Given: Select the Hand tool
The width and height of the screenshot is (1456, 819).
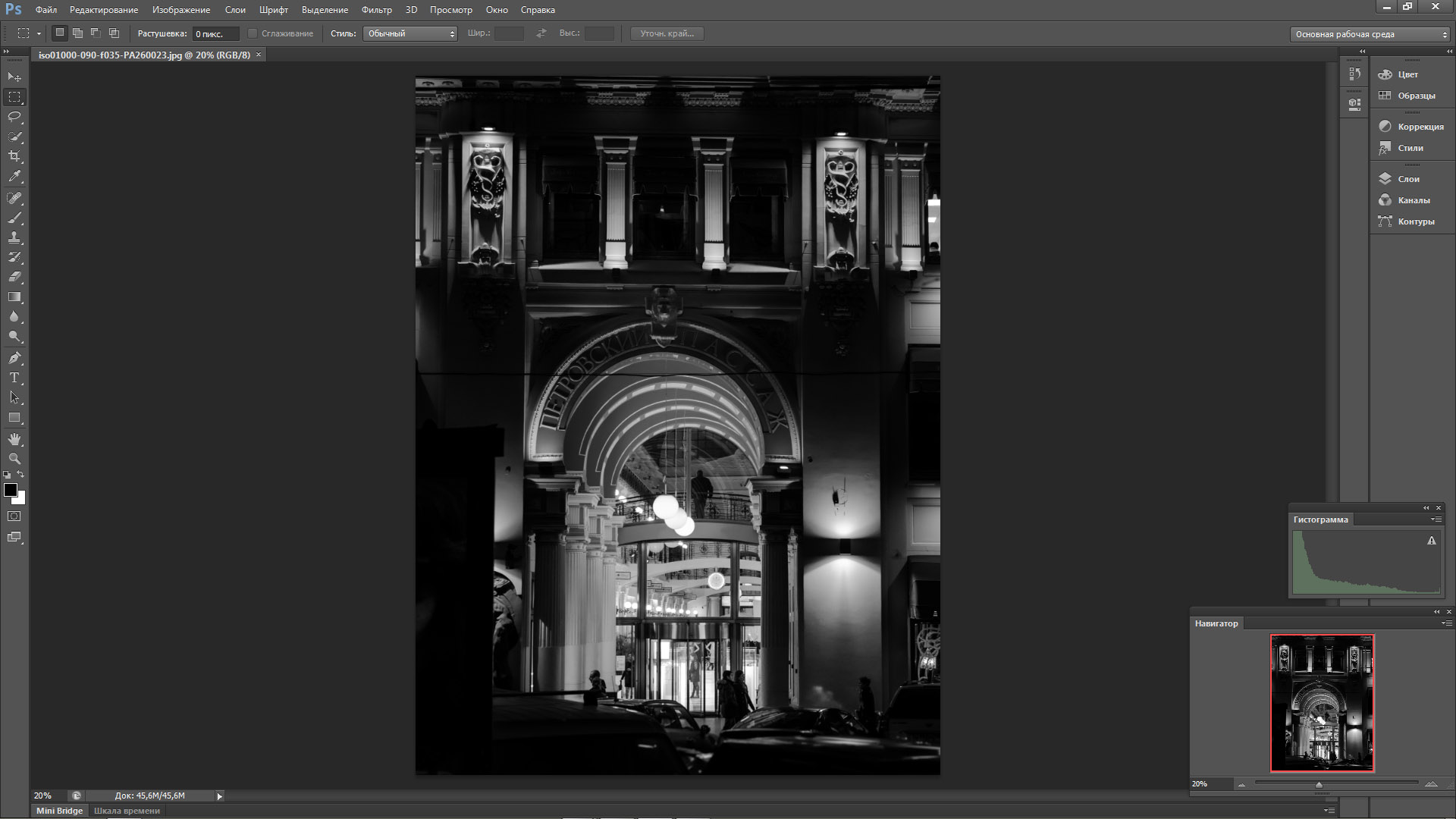Looking at the screenshot, I should point(14,439).
